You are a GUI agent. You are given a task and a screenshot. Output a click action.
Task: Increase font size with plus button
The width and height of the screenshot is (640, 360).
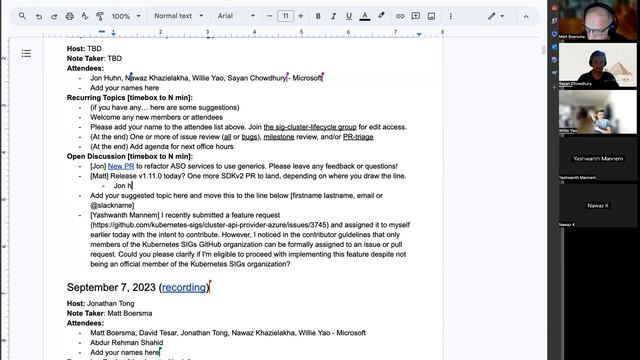(x=301, y=16)
